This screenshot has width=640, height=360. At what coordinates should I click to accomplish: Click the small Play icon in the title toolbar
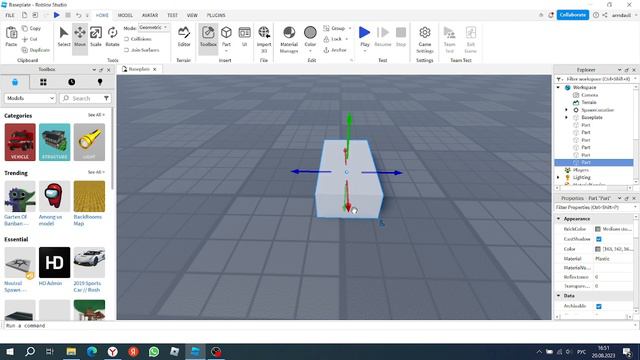click(57, 15)
